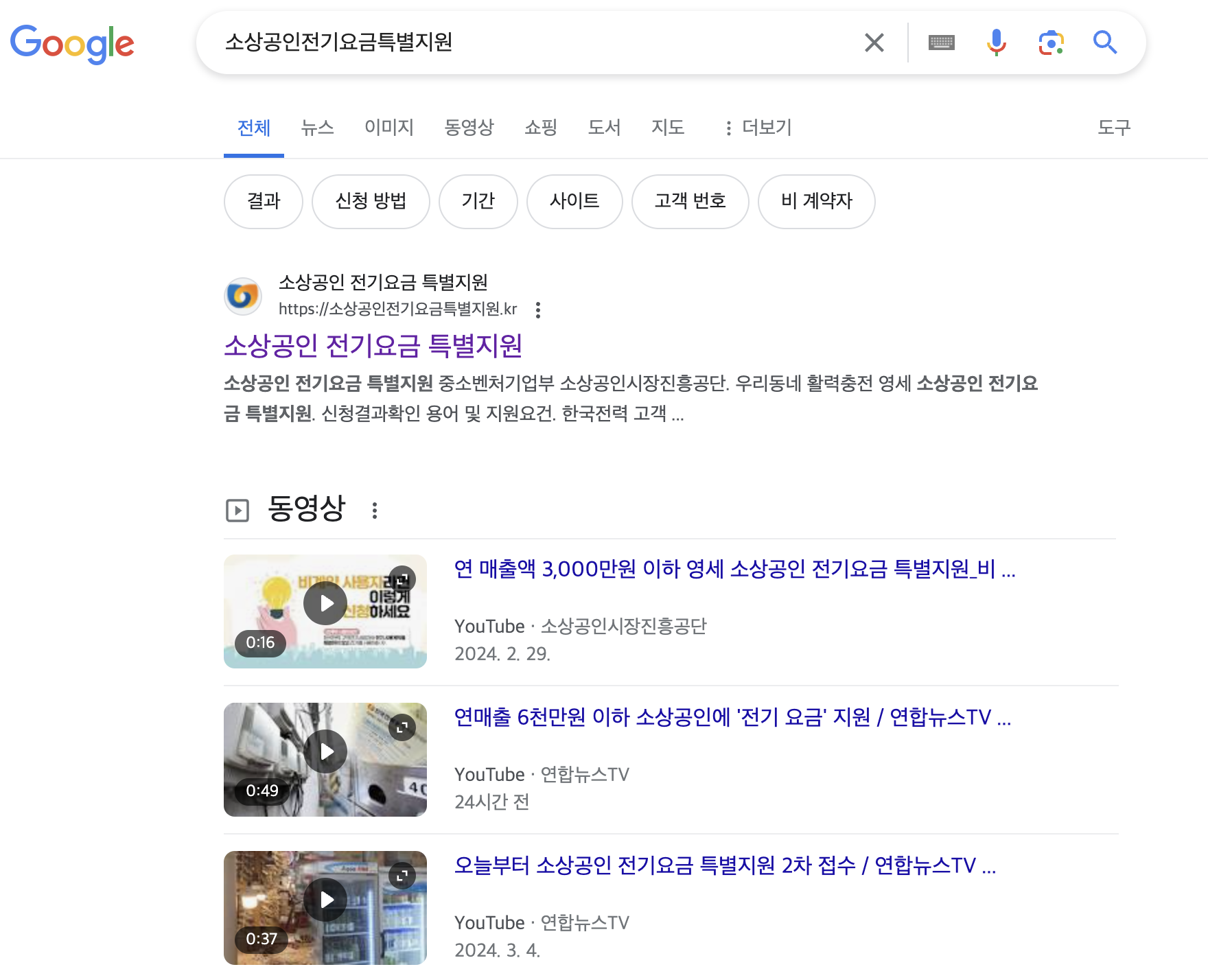Expand the 더보기 menu

(x=758, y=128)
